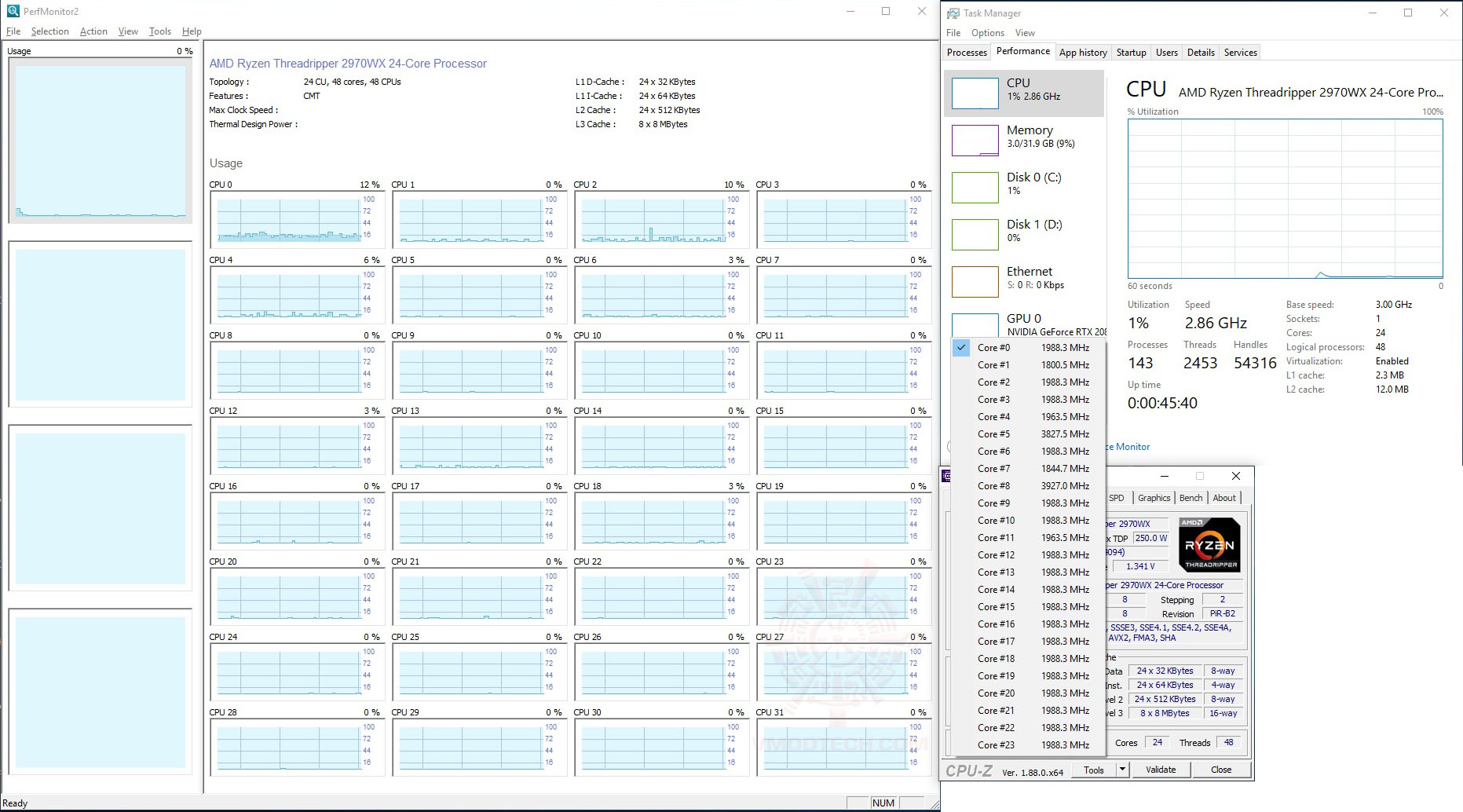Select the CPU graph thumbnail in Task Manager sidebar
This screenshot has width=1463, height=812.
tap(975, 93)
